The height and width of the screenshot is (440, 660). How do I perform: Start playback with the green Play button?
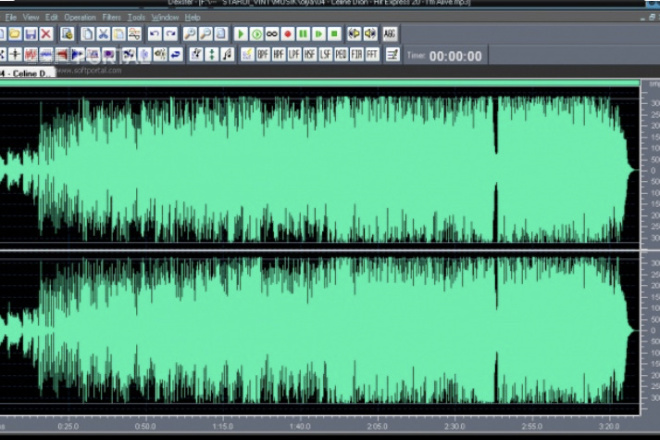pyautogui.click(x=241, y=34)
